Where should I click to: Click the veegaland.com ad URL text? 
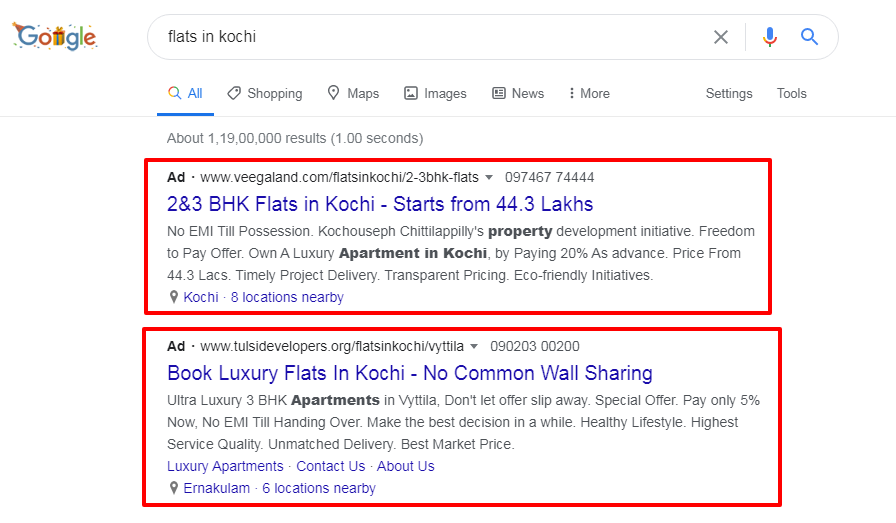coord(339,178)
